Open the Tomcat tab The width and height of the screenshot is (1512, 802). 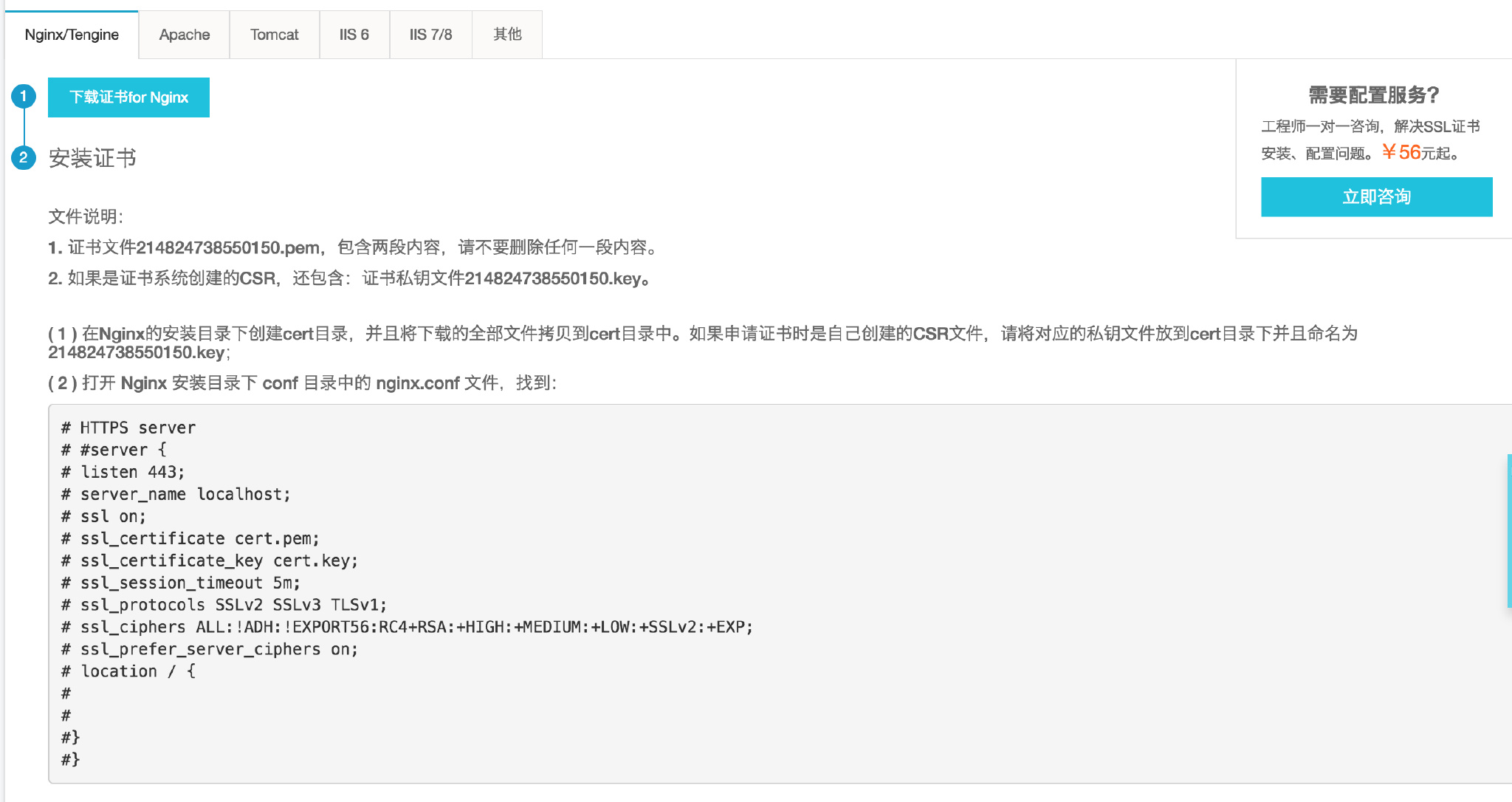coord(275,35)
